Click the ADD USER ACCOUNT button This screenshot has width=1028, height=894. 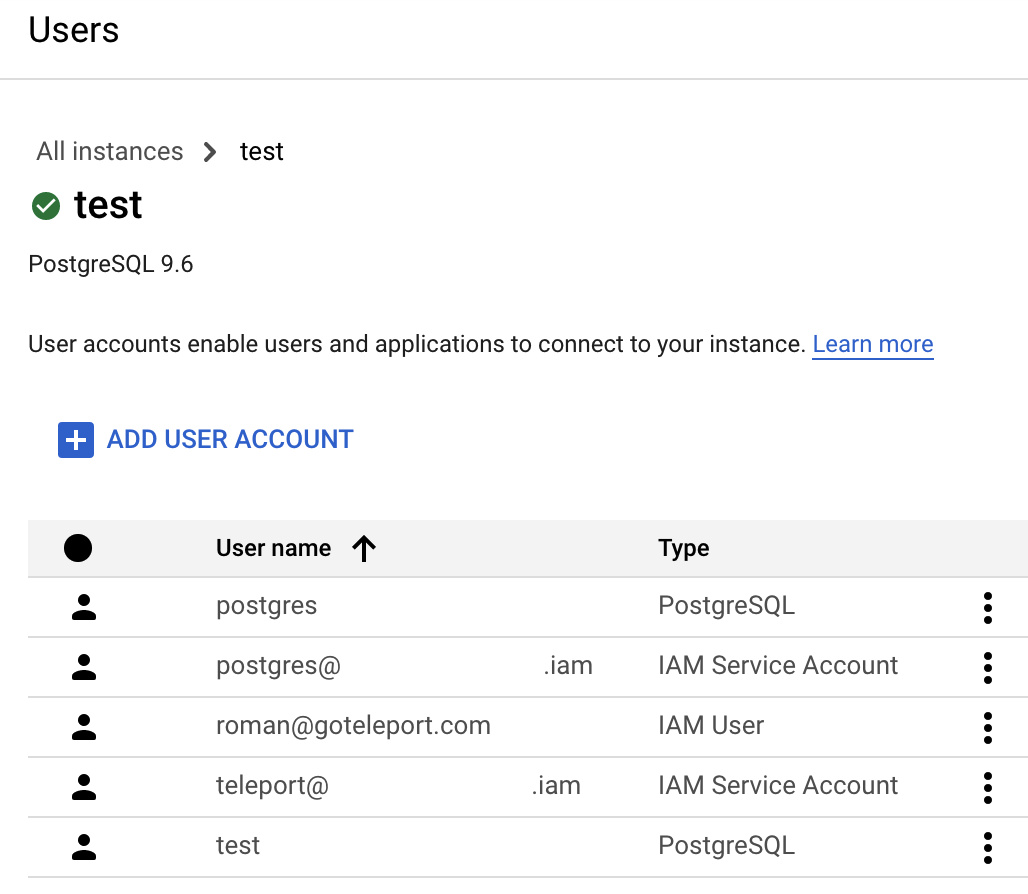pyautogui.click(x=229, y=439)
